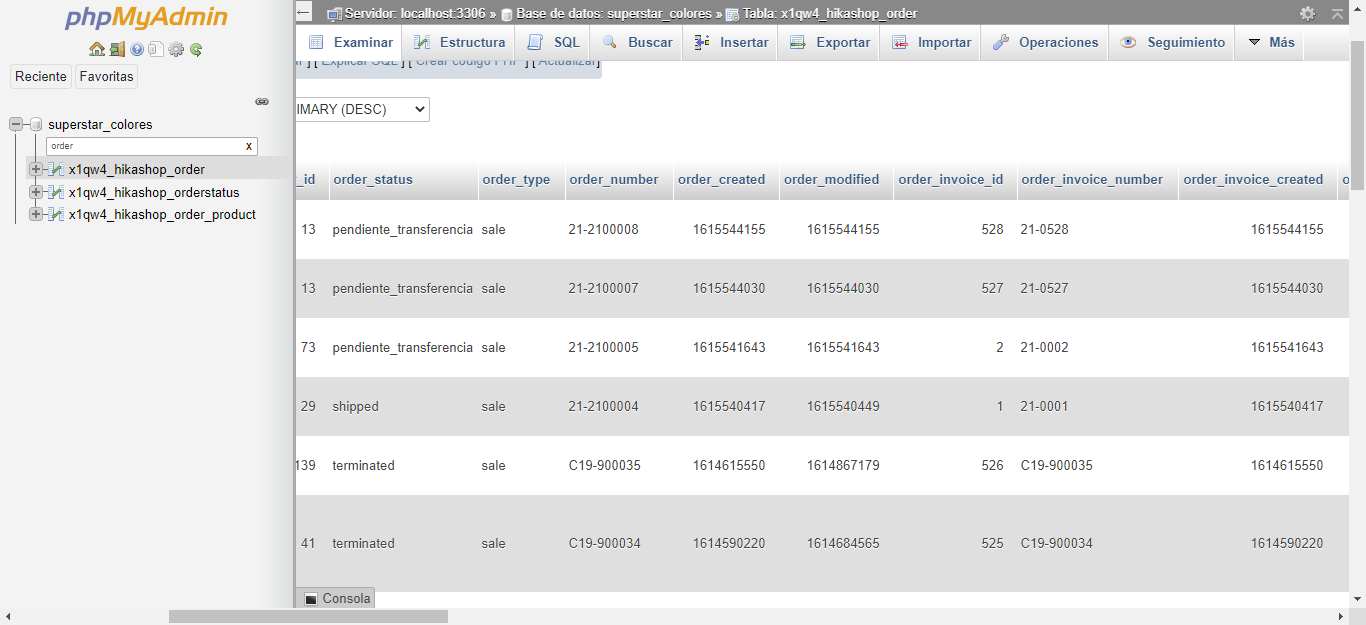Image resolution: width=1366 pixels, height=625 pixels.
Task: Click the 'shipped' order status cell
Action: pyautogui.click(x=355, y=407)
